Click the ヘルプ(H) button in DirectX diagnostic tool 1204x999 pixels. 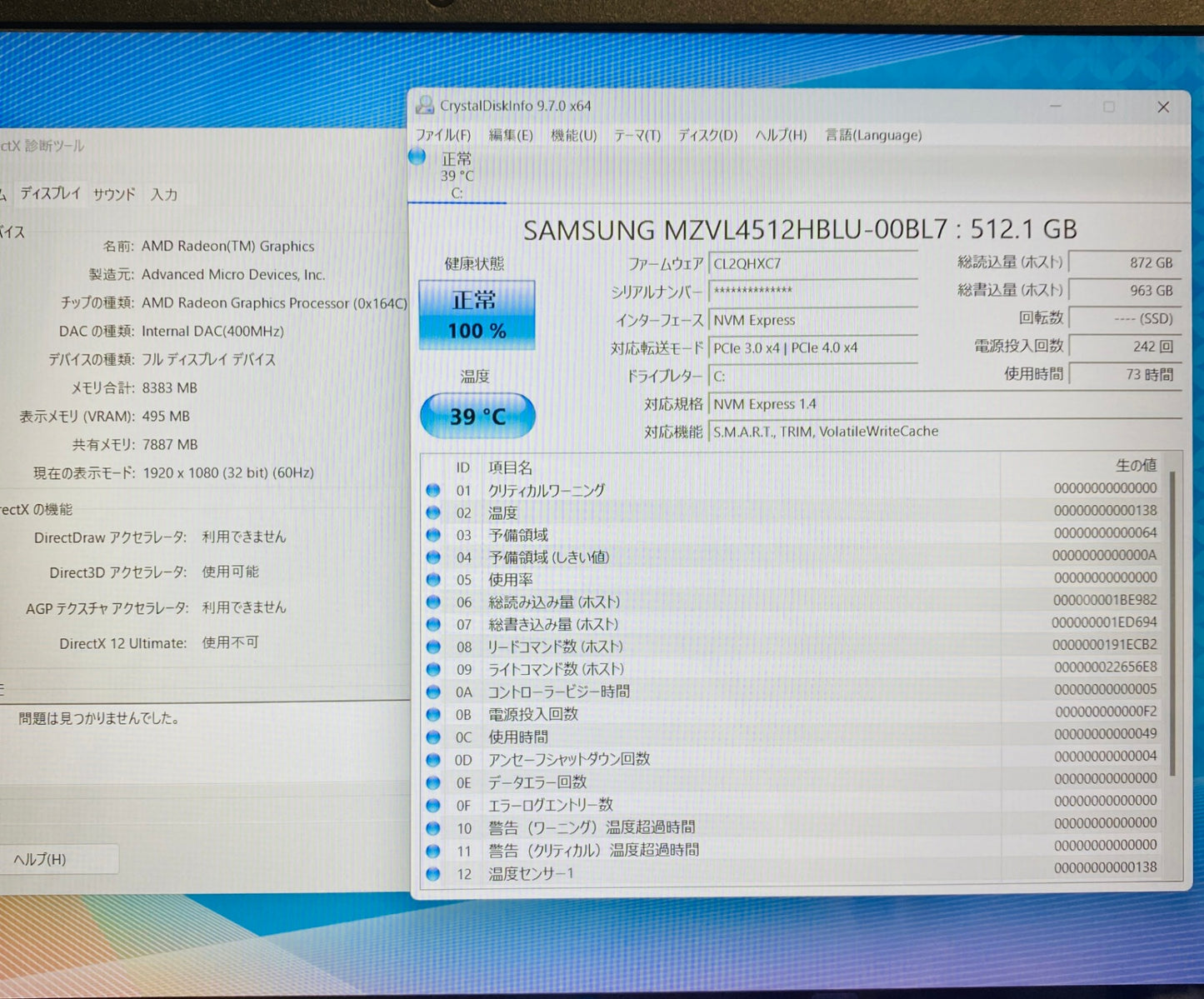coord(59,859)
